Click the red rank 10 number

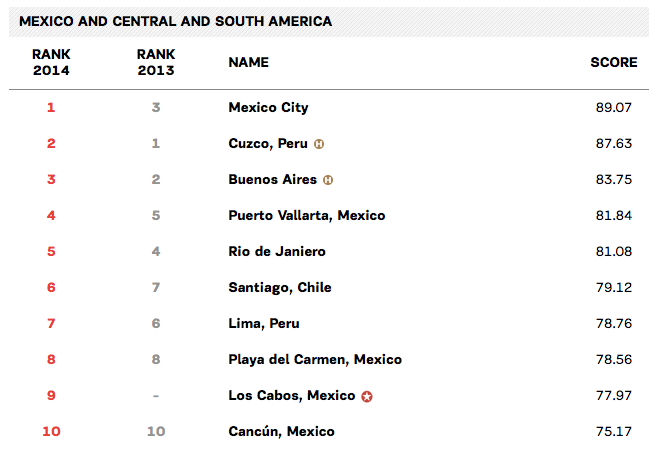pyautogui.click(x=51, y=431)
